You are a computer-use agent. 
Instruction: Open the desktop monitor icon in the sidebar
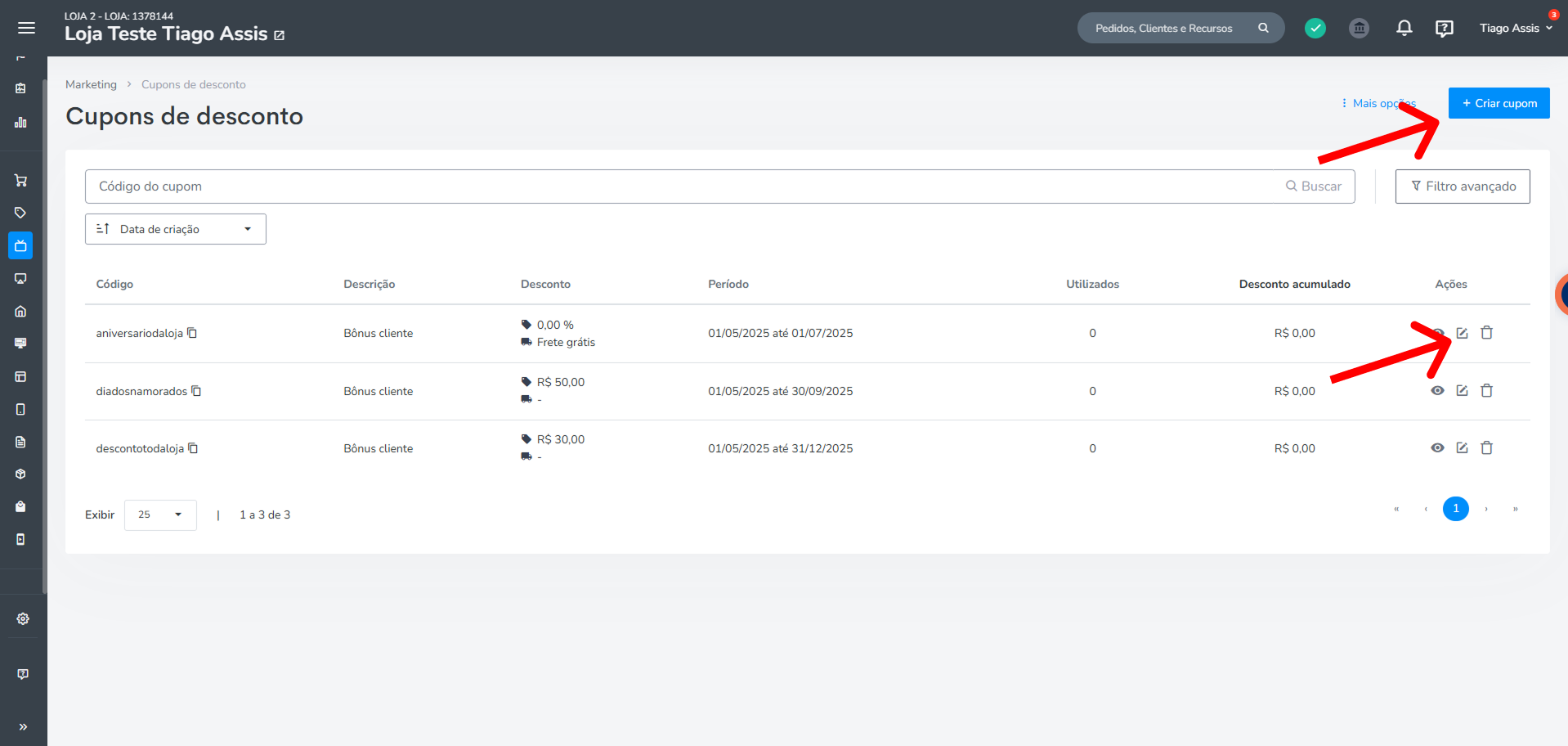[20, 343]
